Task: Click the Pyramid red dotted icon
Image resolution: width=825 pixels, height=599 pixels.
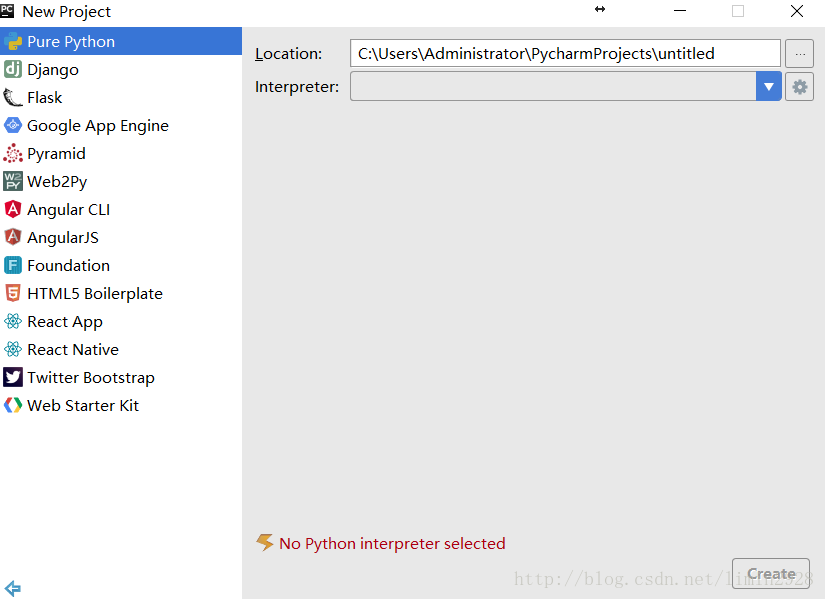Action: (13, 153)
